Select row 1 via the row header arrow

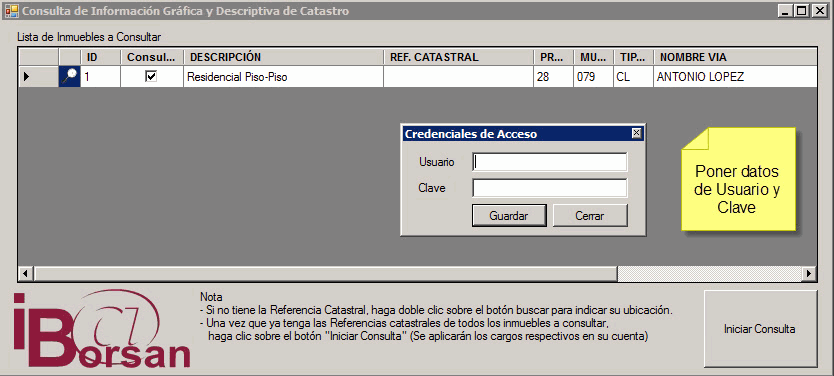[38, 77]
